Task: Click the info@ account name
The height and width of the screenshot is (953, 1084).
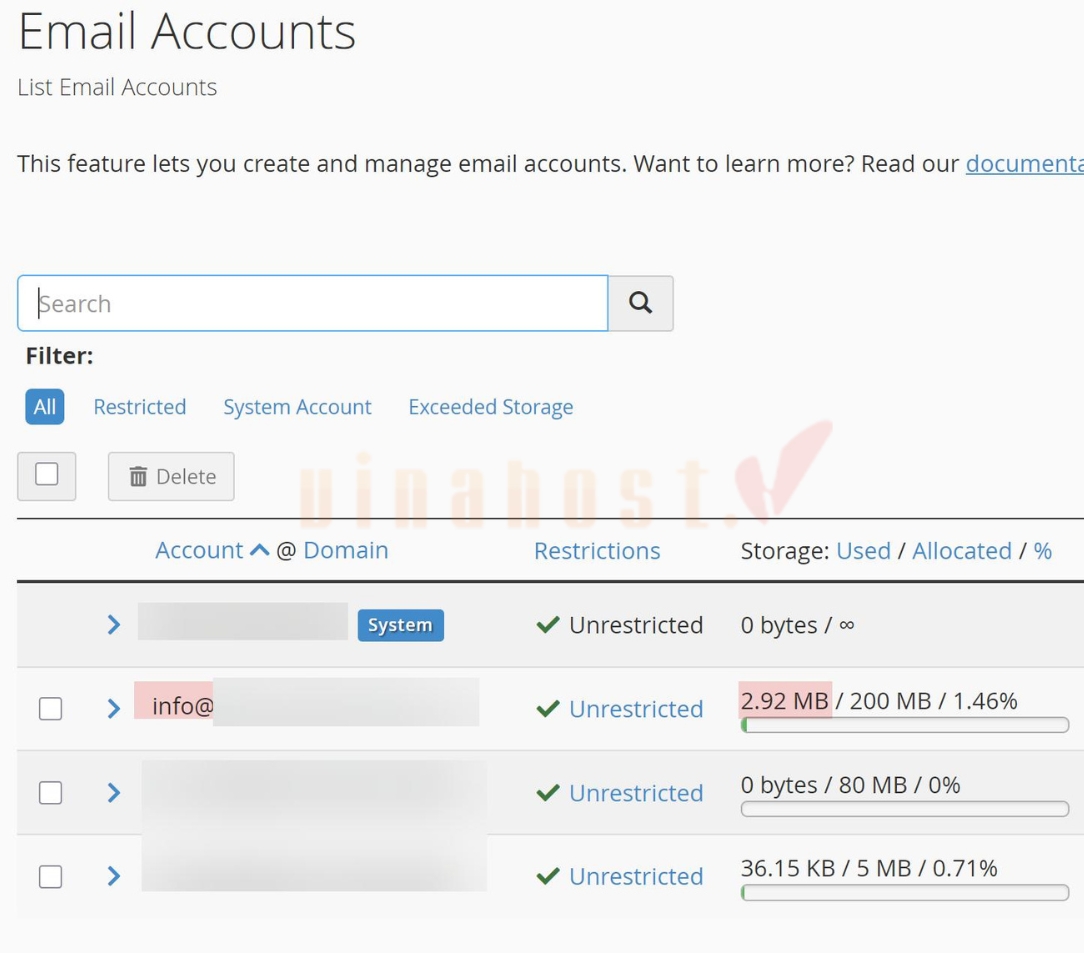Action: [183, 706]
